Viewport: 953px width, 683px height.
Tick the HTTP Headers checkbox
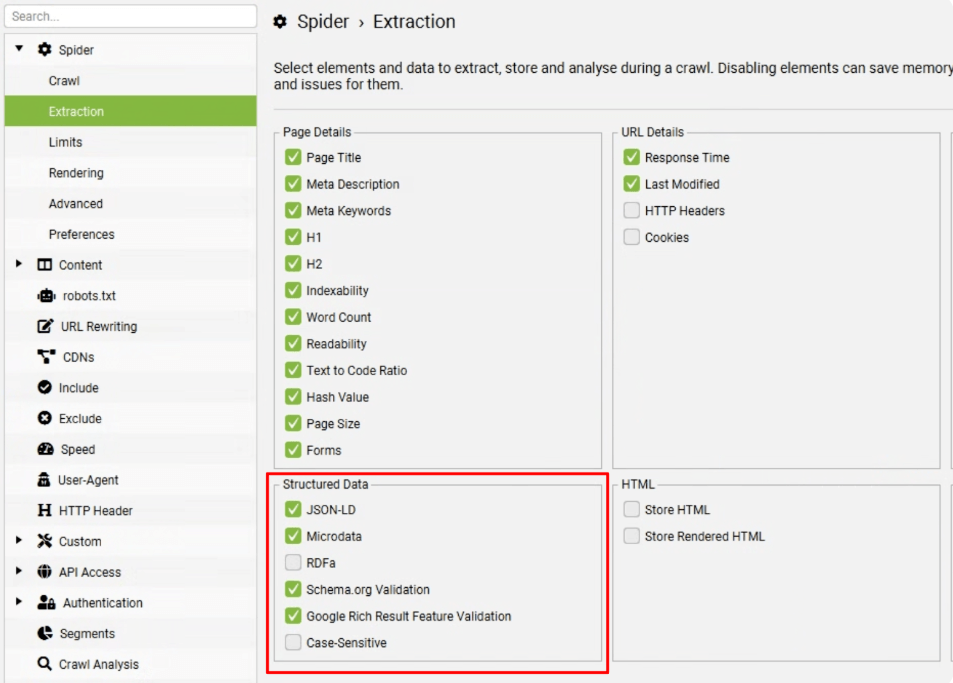pos(631,210)
